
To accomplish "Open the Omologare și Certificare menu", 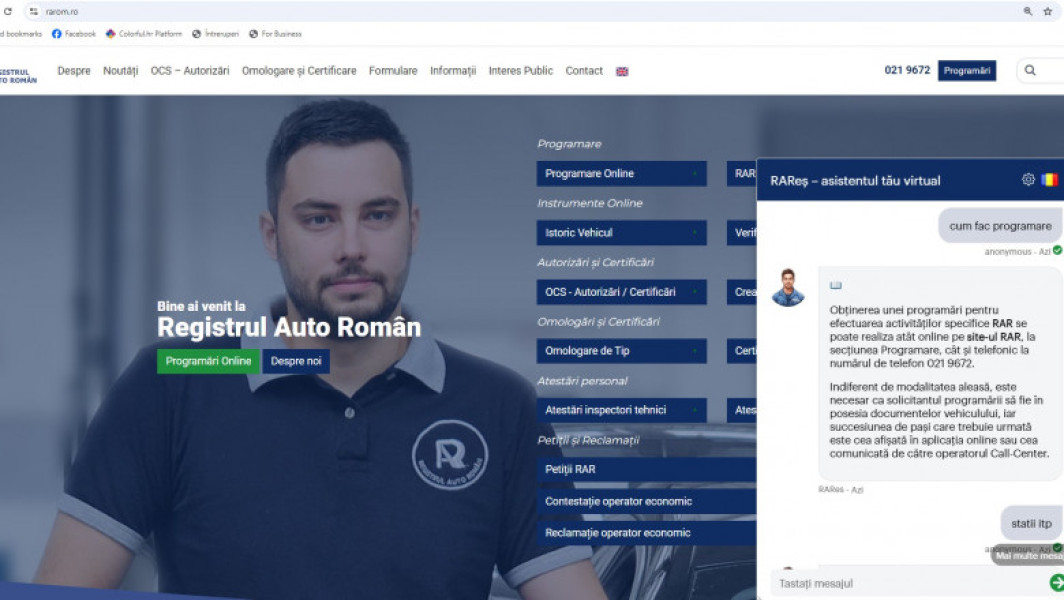I will point(299,71).
